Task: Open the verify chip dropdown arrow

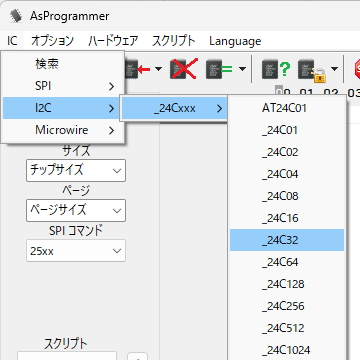Action: coord(243,69)
